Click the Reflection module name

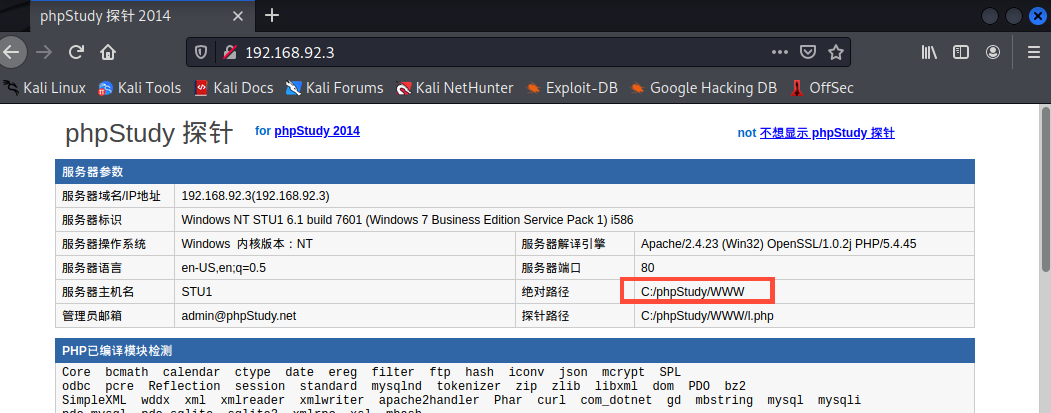click(184, 386)
